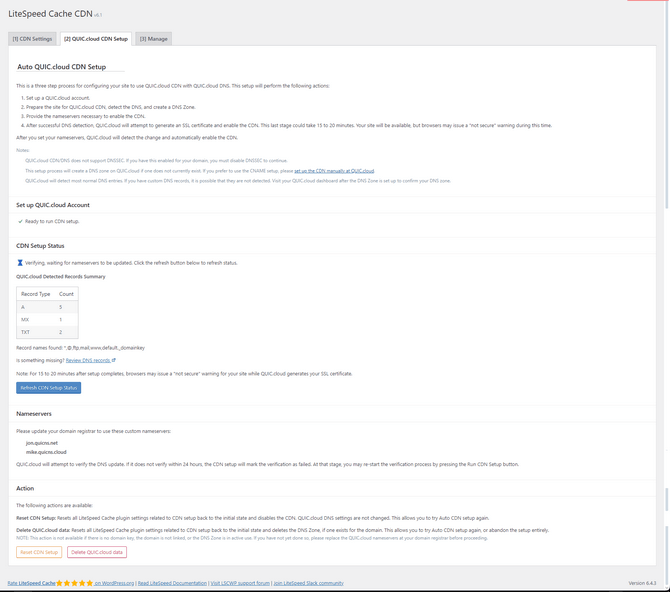670x592 pixels.
Task: Click the hourglass icon beside Verifying status
Action: click(20, 263)
